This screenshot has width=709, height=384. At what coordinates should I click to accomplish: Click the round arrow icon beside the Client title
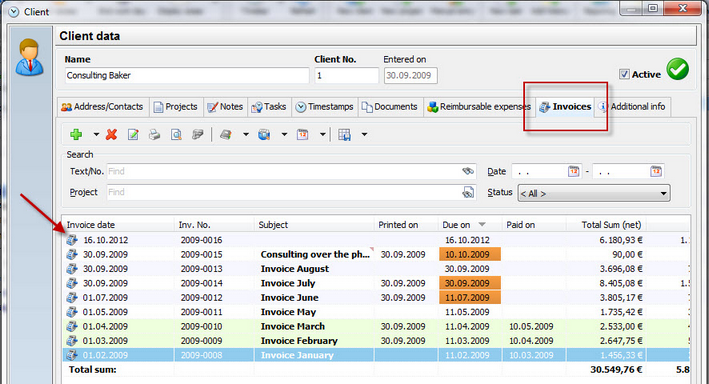coord(14,12)
